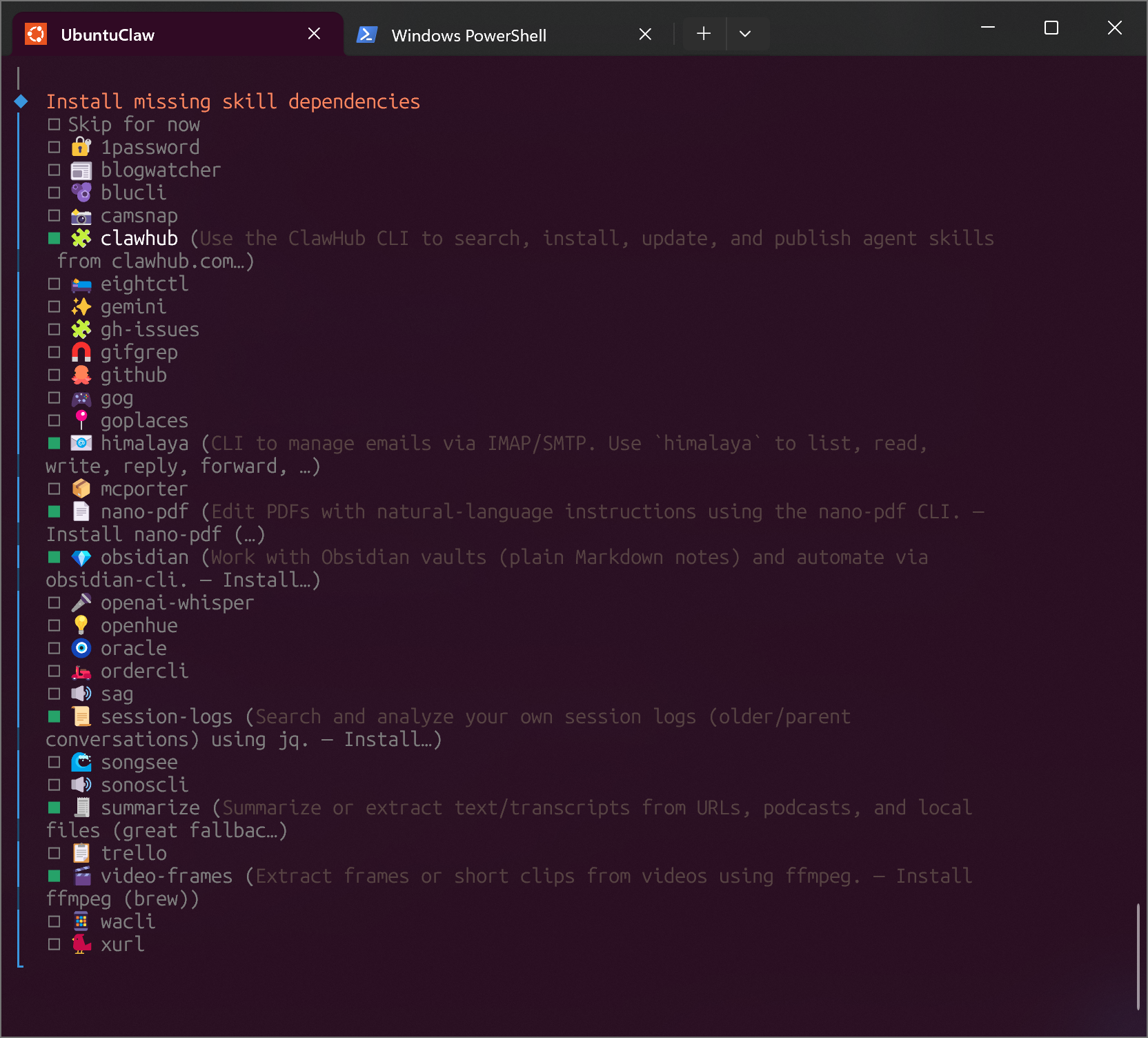Click the trello clipboard icon
Viewport: 1148px width, 1038px height.
[x=81, y=853]
